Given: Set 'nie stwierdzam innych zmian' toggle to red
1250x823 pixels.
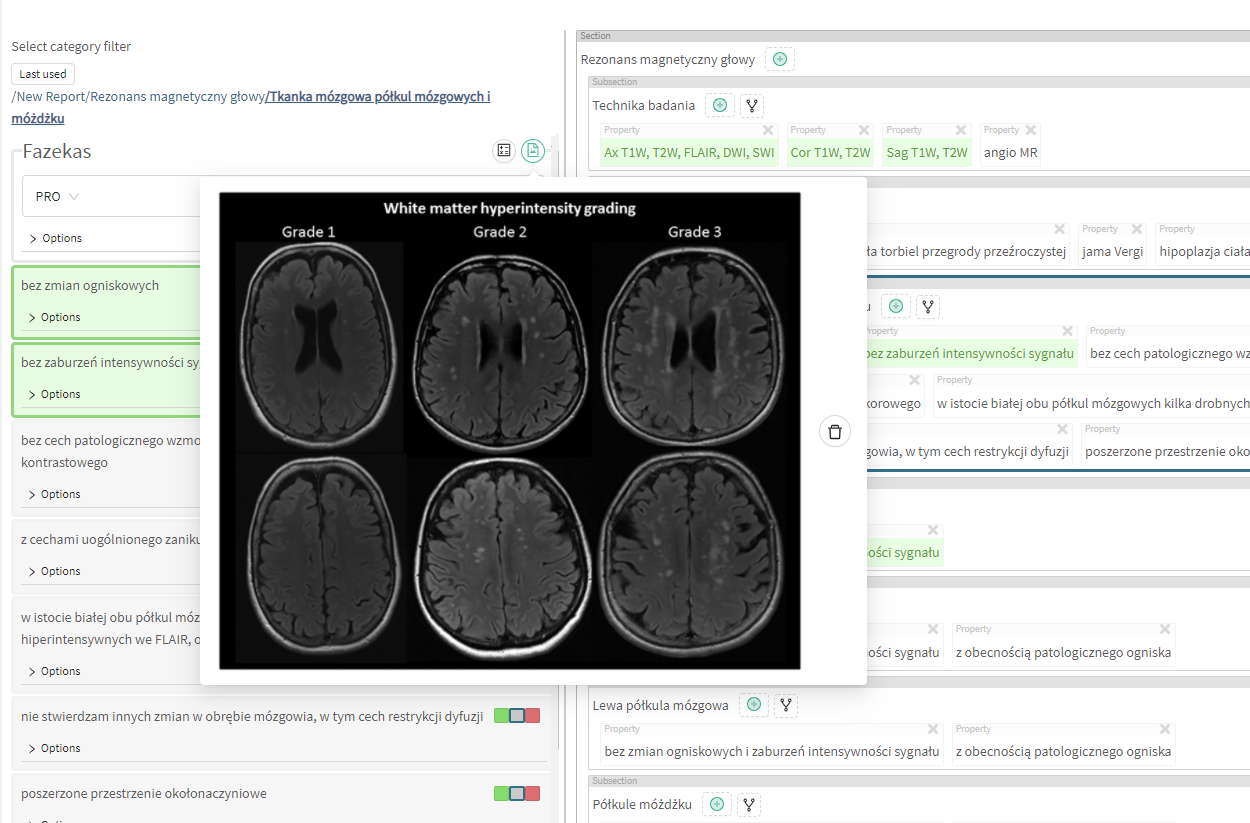Looking at the screenshot, I should [x=533, y=716].
